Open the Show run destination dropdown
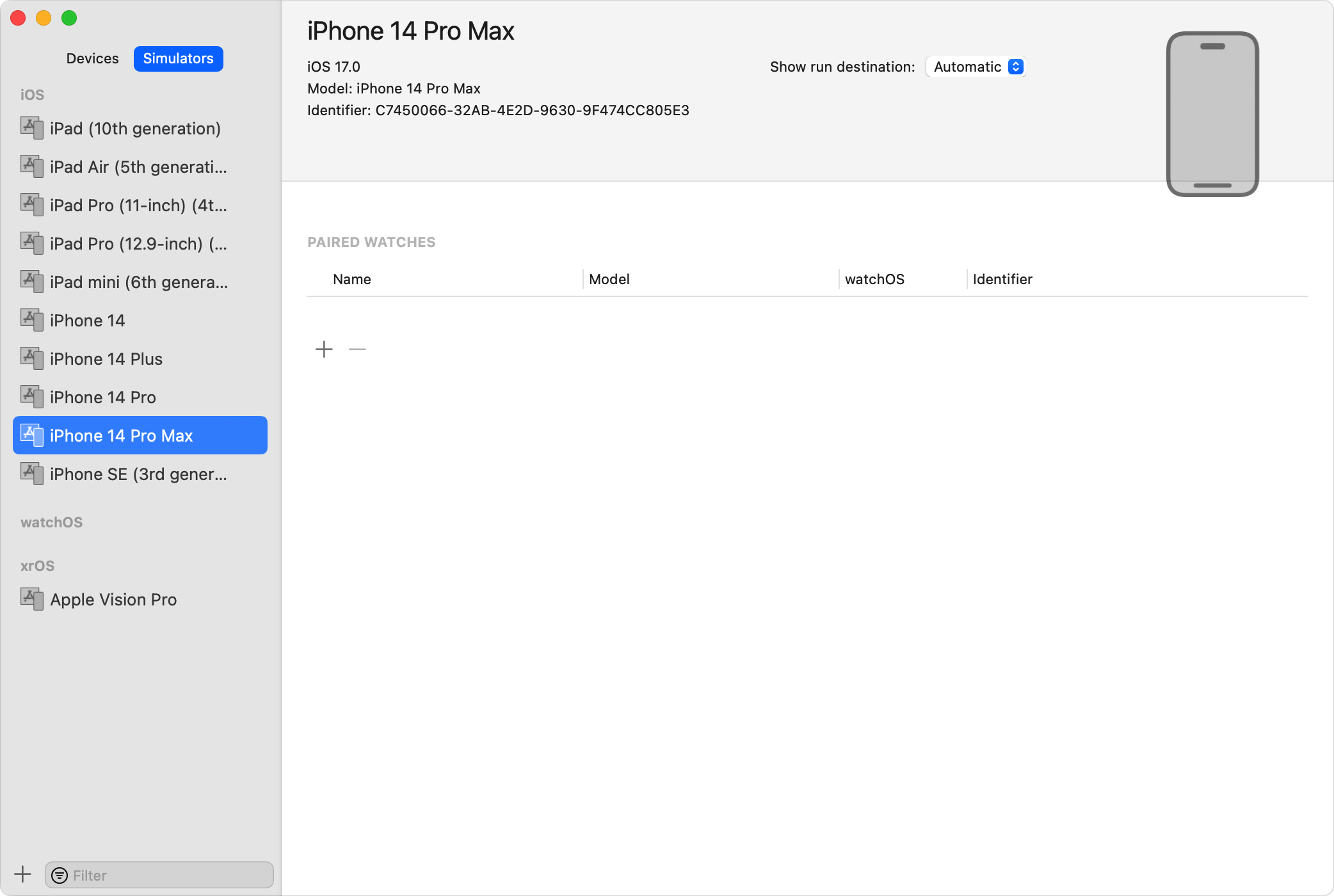The height and width of the screenshot is (896, 1334). pos(976,67)
